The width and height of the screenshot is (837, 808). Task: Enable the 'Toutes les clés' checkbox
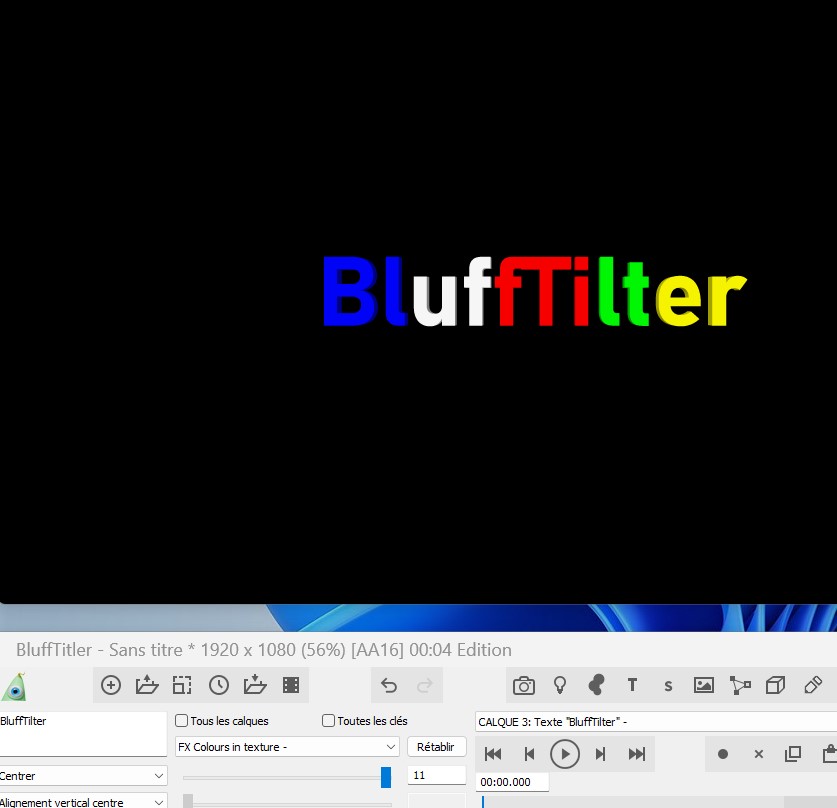point(328,721)
